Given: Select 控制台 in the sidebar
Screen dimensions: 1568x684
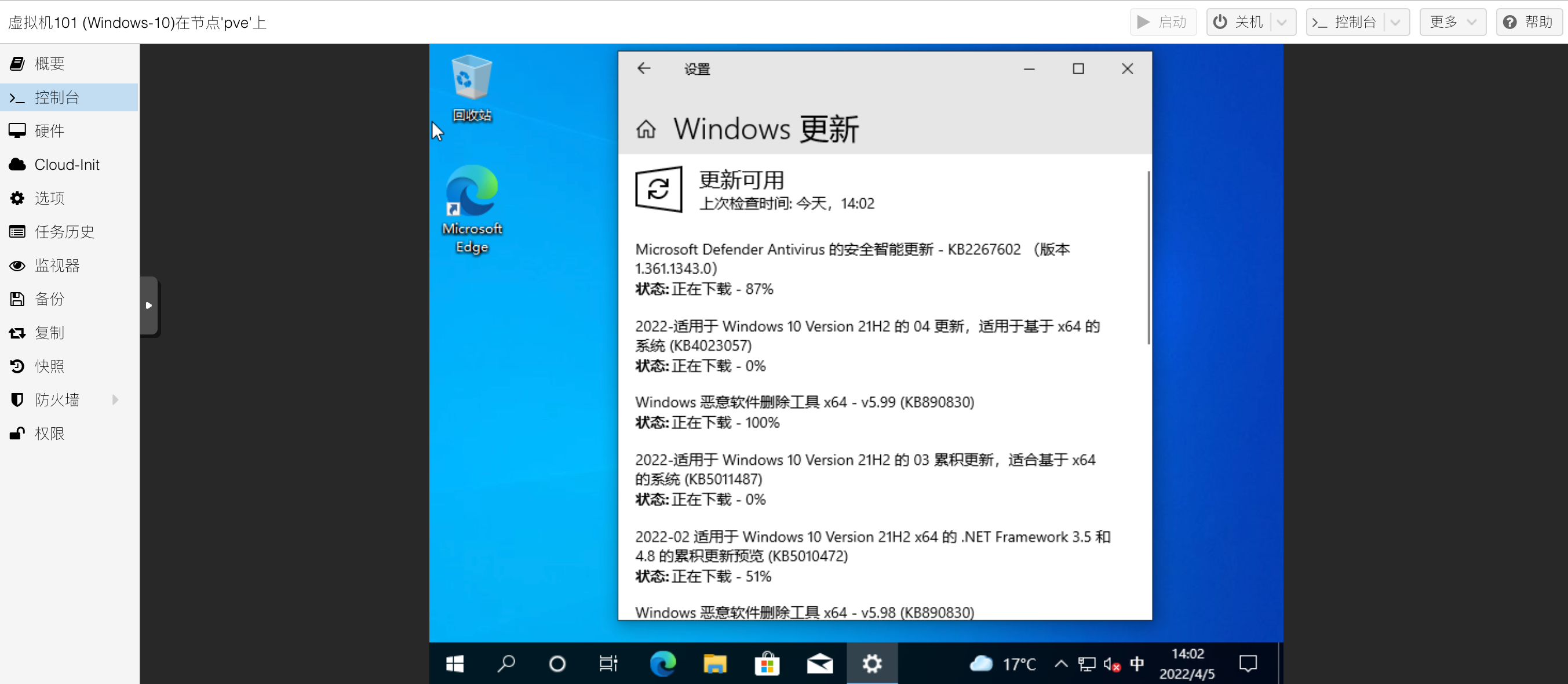Looking at the screenshot, I should coord(70,97).
